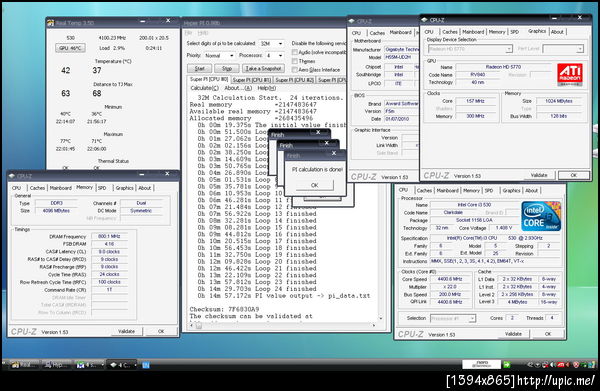Open About tab in Graphics CPU-Z window

click(x=557, y=32)
